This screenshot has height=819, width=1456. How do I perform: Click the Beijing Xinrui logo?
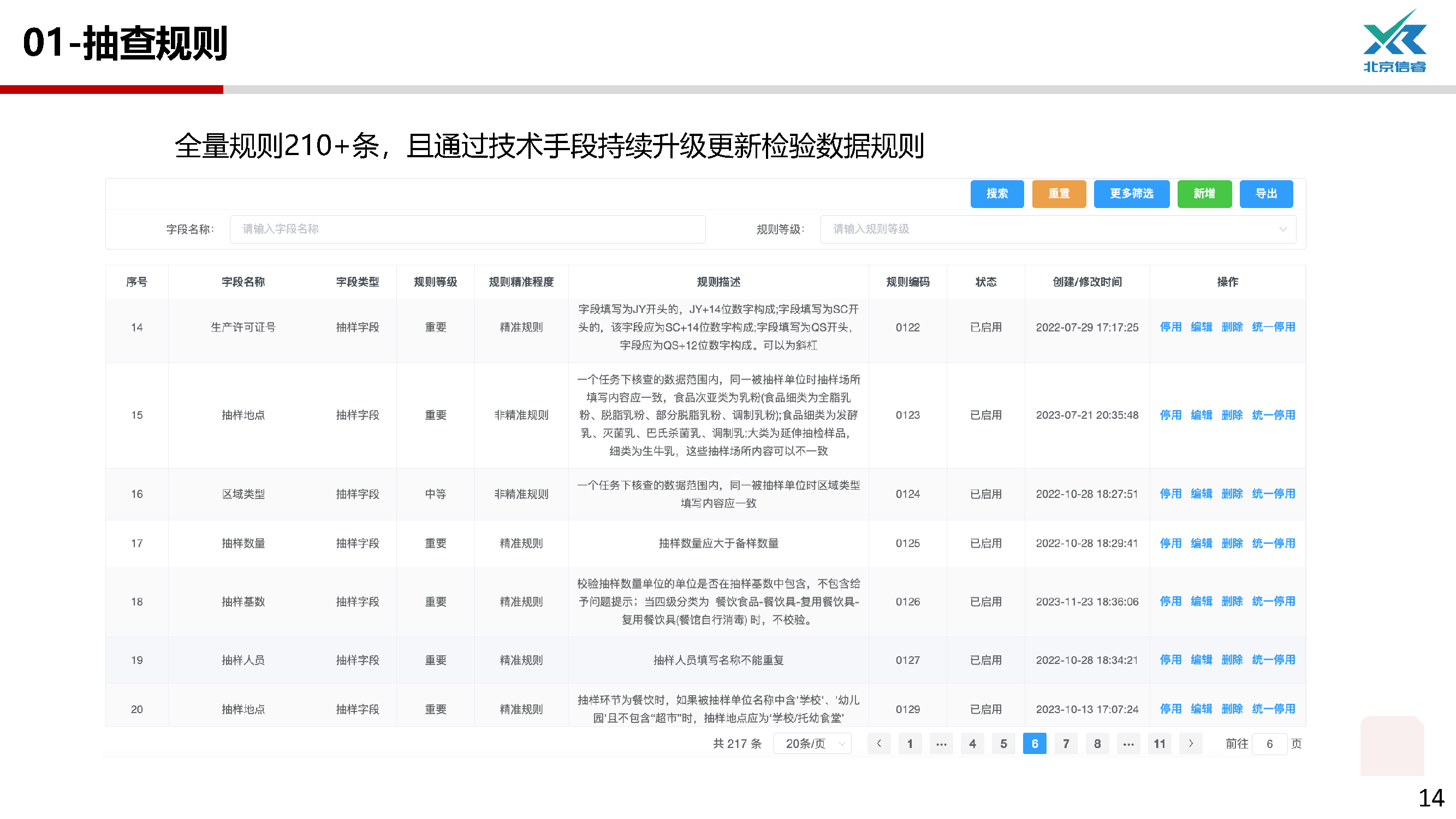(x=1394, y=41)
